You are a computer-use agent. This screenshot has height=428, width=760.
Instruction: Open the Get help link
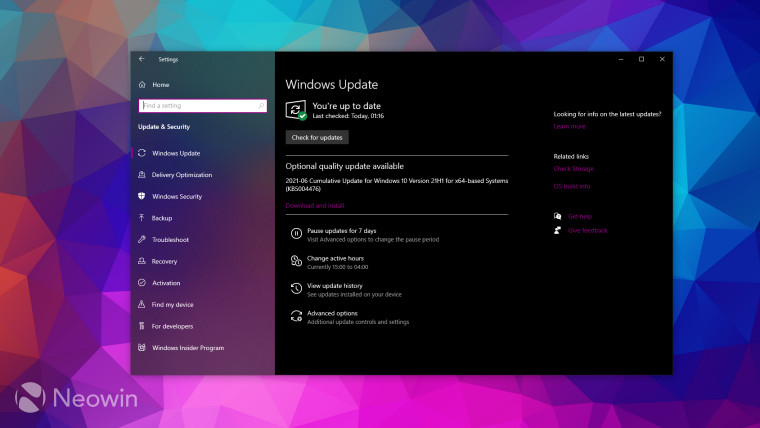pyautogui.click(x=580, y=216)
